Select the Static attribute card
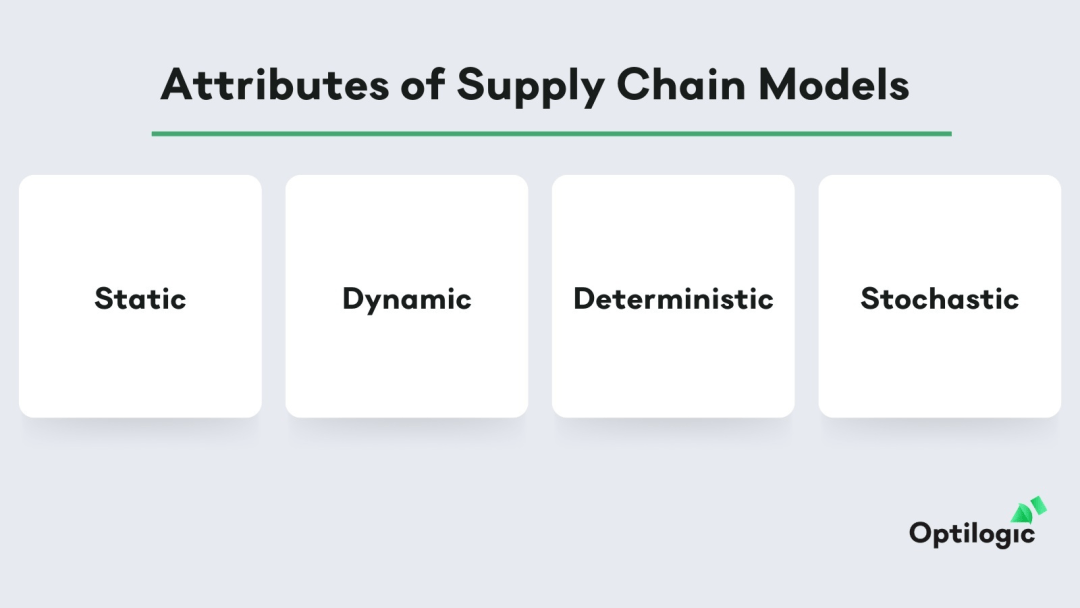This screenshot has height=608, width=1080. (141, 296)
